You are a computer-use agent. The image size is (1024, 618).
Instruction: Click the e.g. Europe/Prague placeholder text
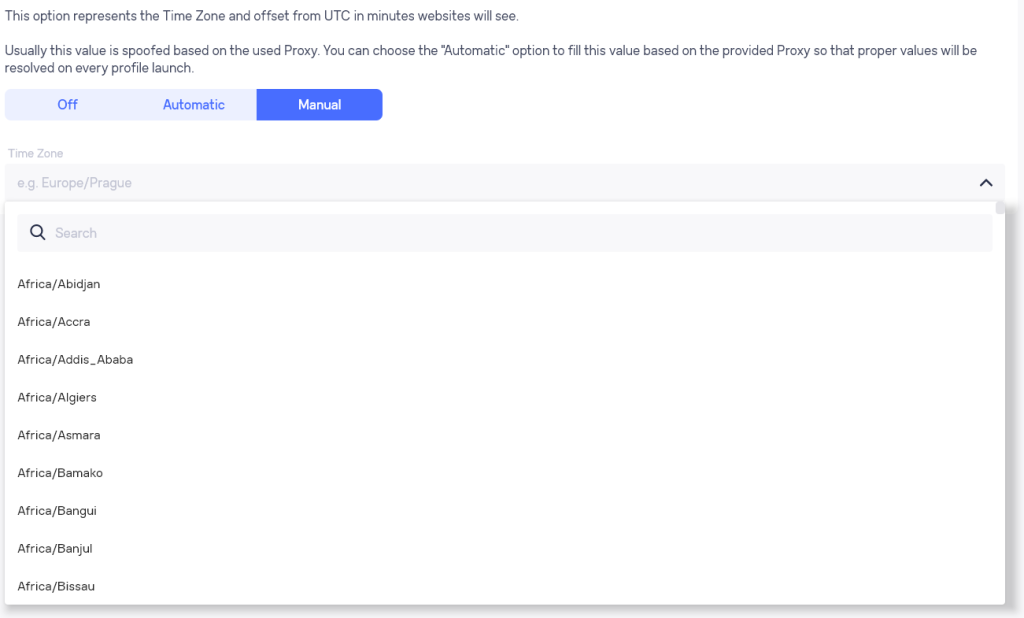(x=74, y=183)
